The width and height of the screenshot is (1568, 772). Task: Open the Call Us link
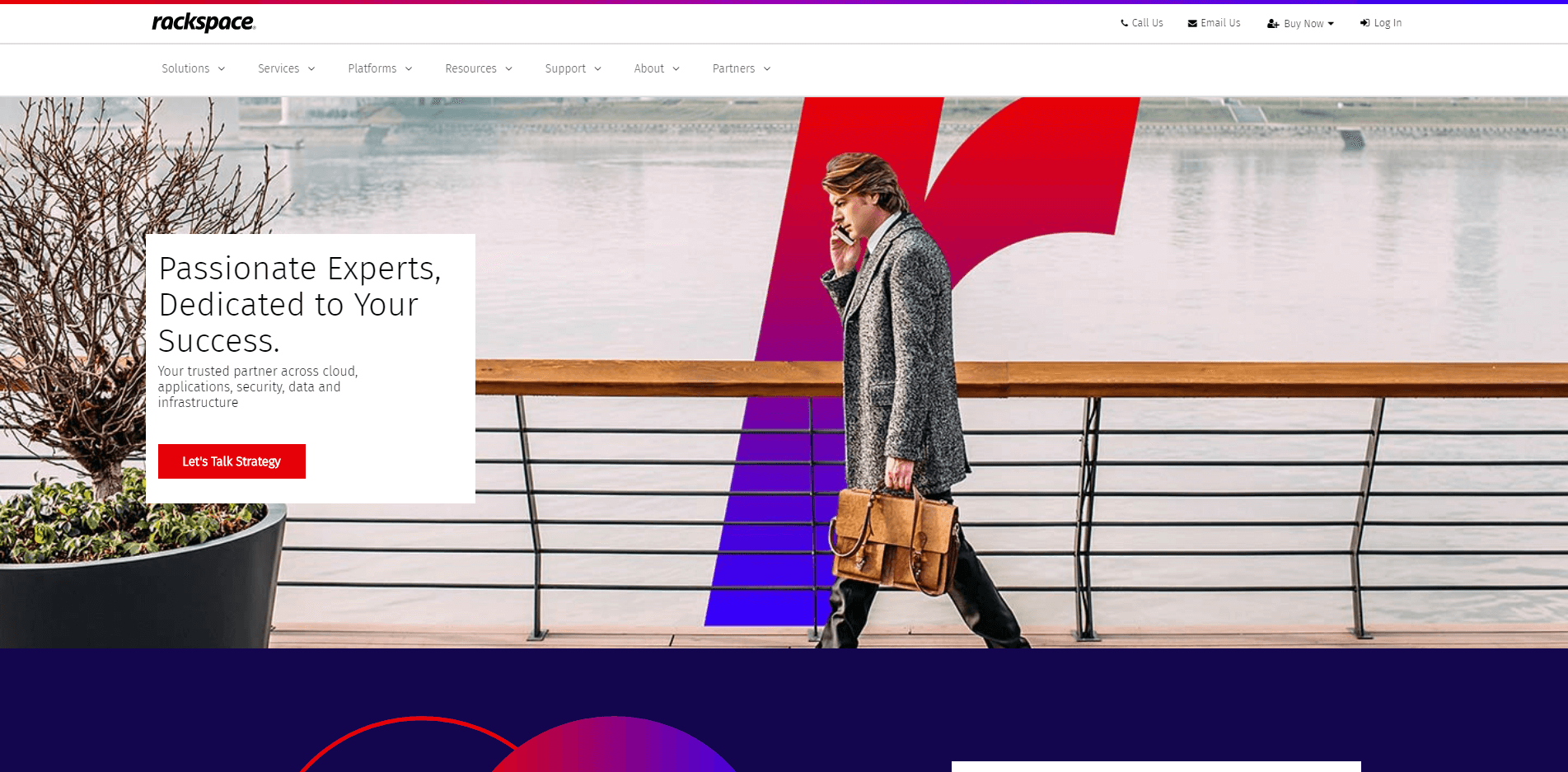(1147, 23)
